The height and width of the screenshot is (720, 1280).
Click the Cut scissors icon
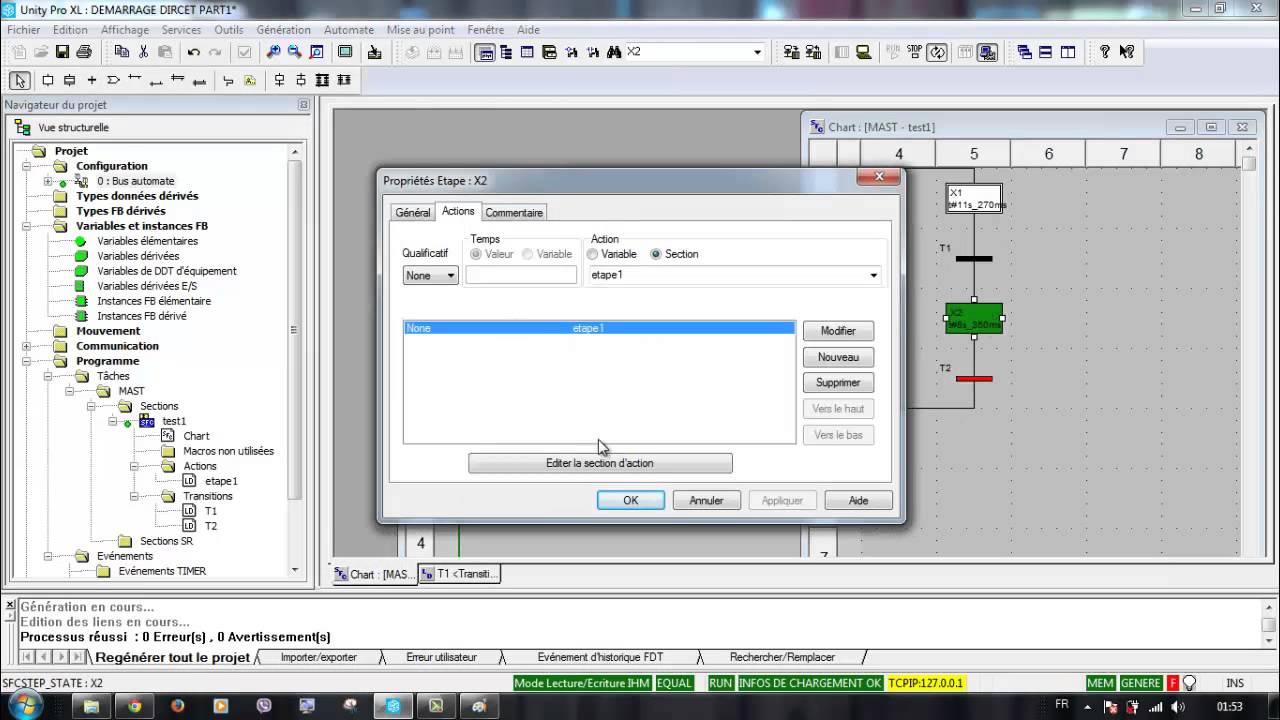click(143, 52)
